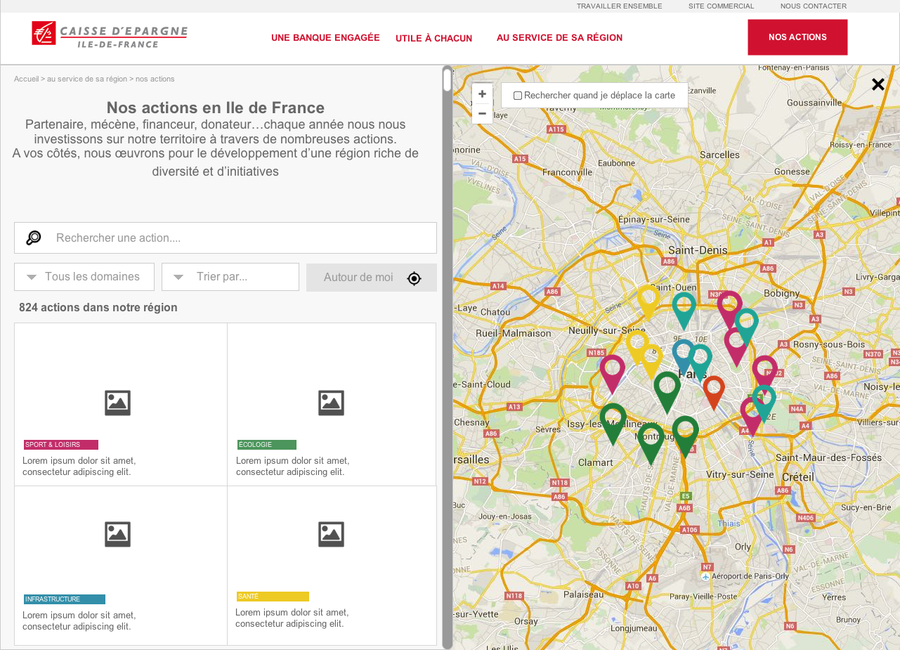Viewport: 900px width, 650px height.
Task: Focus the Rechercher une action field
Action: coord(240,238)
